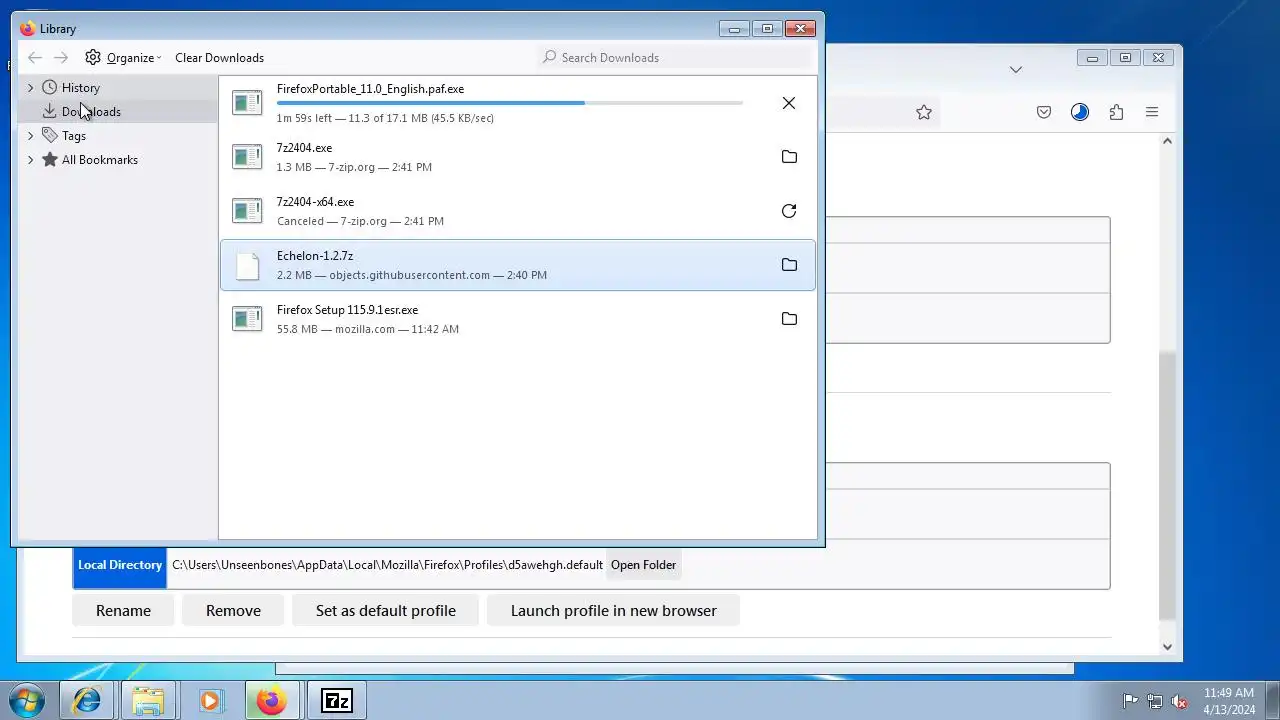Select the 7z2404.exe file name

[x=304, y=148]
